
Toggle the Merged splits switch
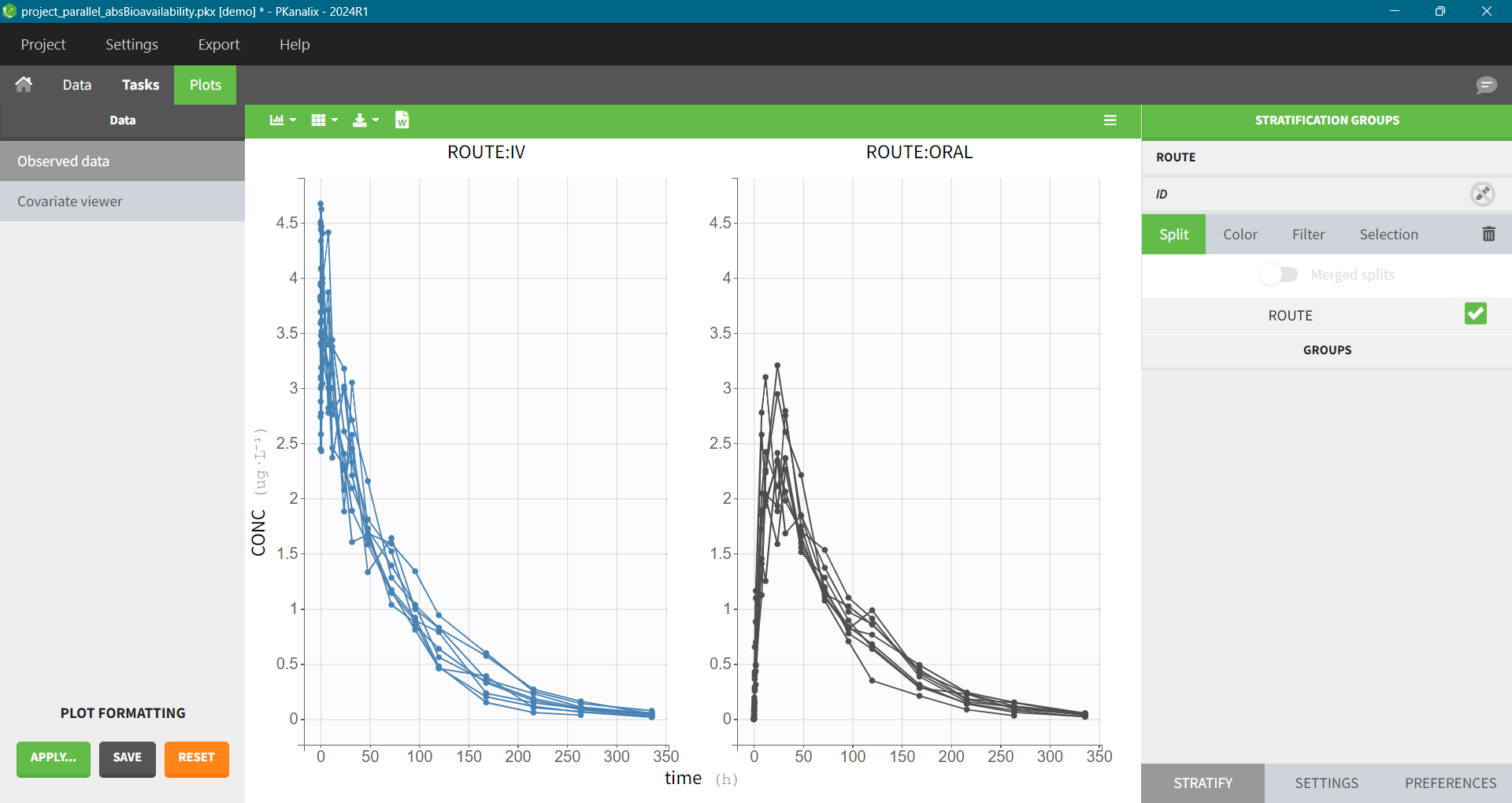click(1279, 275)
